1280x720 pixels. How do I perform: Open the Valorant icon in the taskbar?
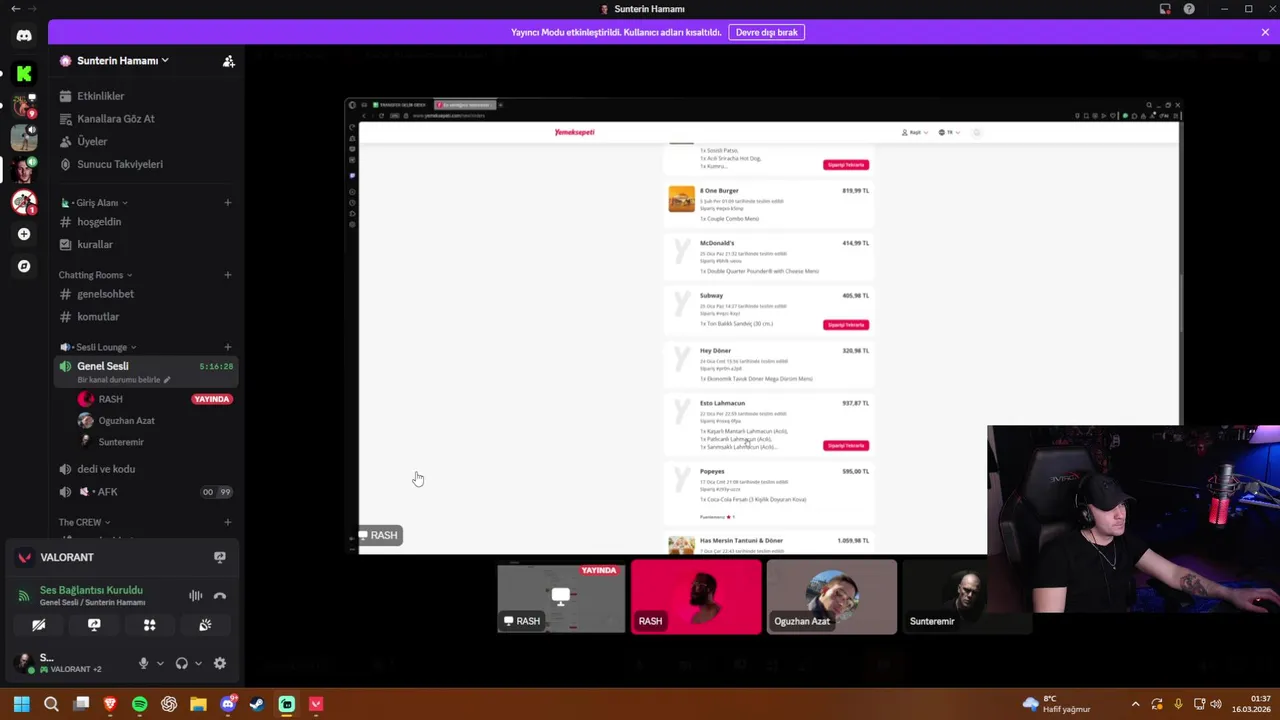point(316,704)
